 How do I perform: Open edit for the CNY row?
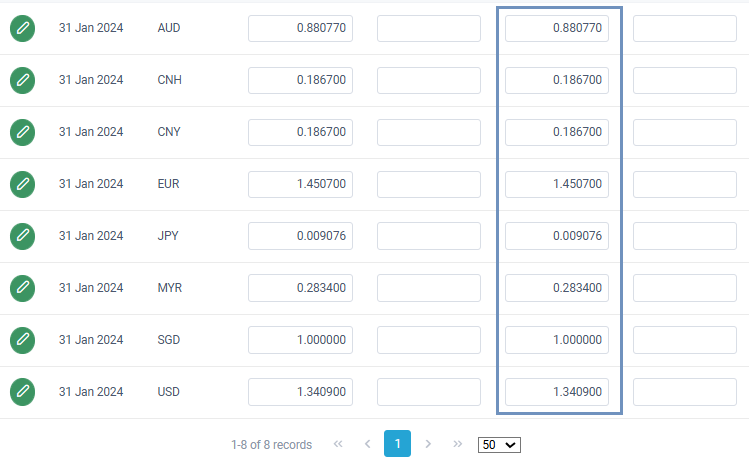(x=22, y=132)
